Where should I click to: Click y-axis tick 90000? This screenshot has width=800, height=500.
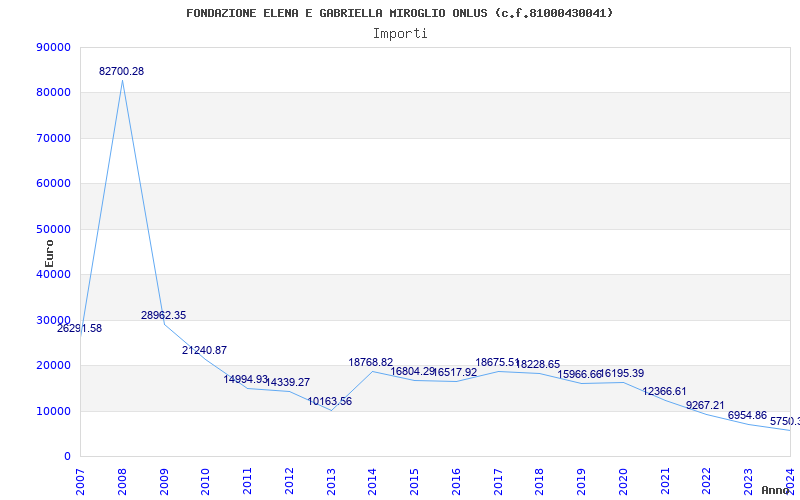54,47
